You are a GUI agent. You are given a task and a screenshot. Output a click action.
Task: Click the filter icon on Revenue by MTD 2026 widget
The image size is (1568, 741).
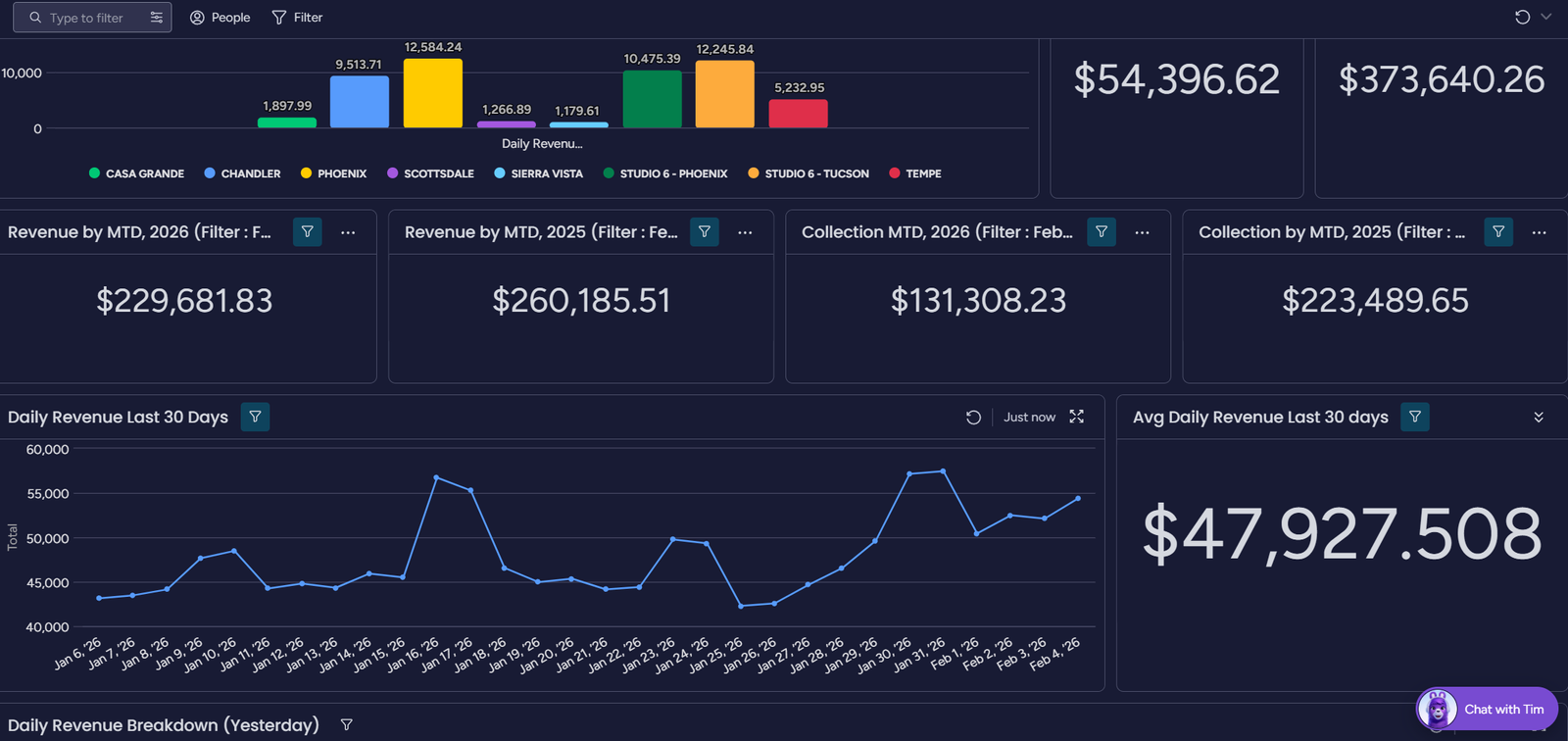point(307,232)
